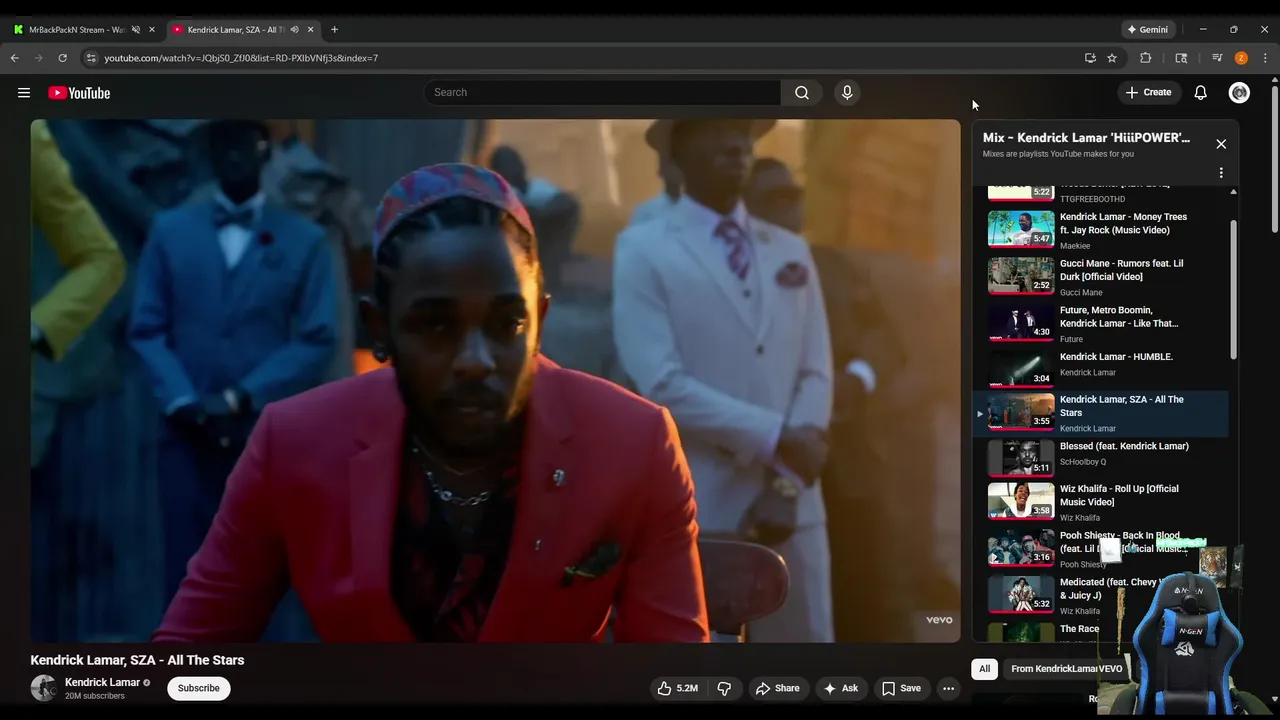
Task: Close the MrBackPackN Stream tab
Action: point(152,29)
